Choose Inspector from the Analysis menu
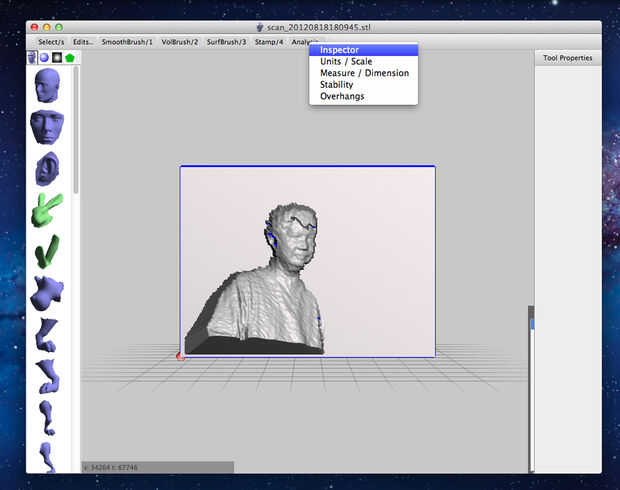 point(363,50)
